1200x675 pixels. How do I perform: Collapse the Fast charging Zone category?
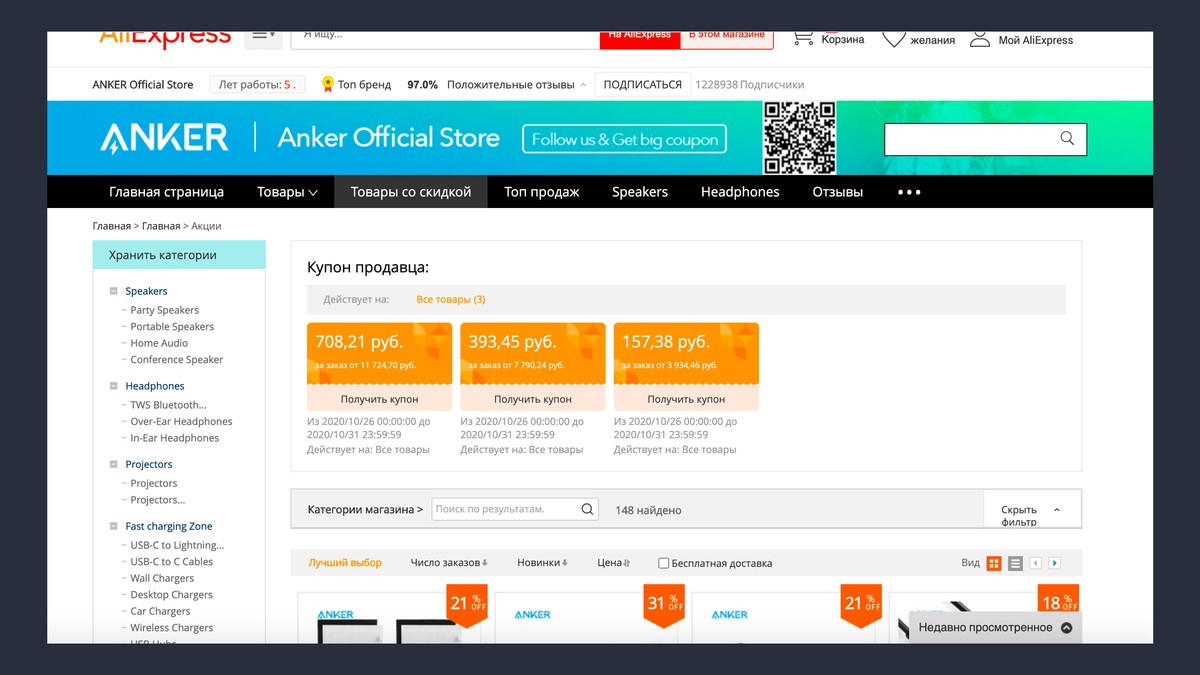coord(114,526)
